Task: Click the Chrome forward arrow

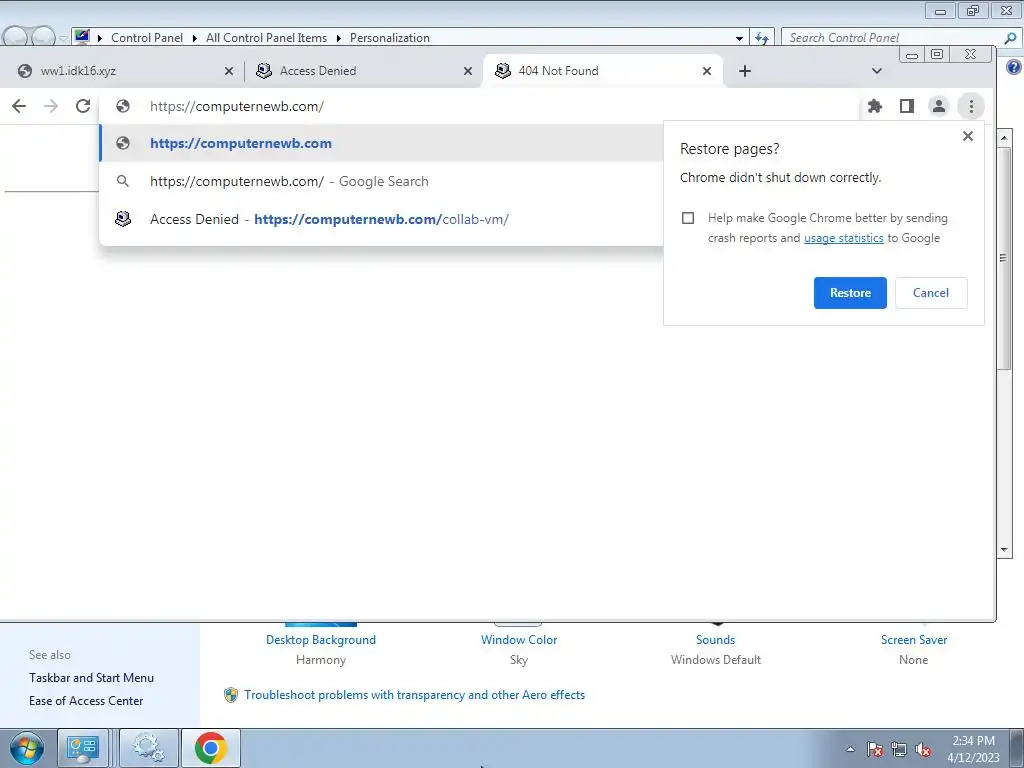Action: [x=51, y=106]
